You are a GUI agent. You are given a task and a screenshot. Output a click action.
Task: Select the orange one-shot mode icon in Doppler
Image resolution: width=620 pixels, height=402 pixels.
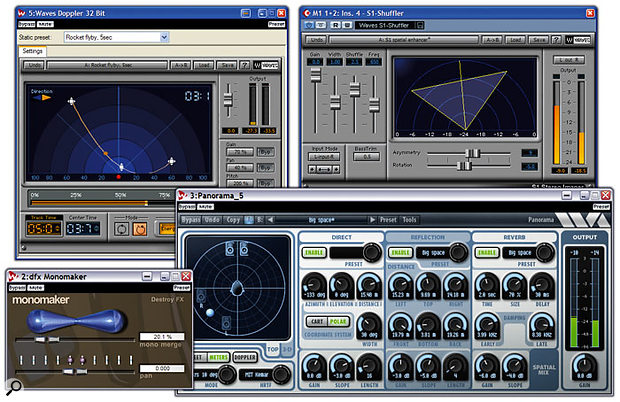(140, 229)
